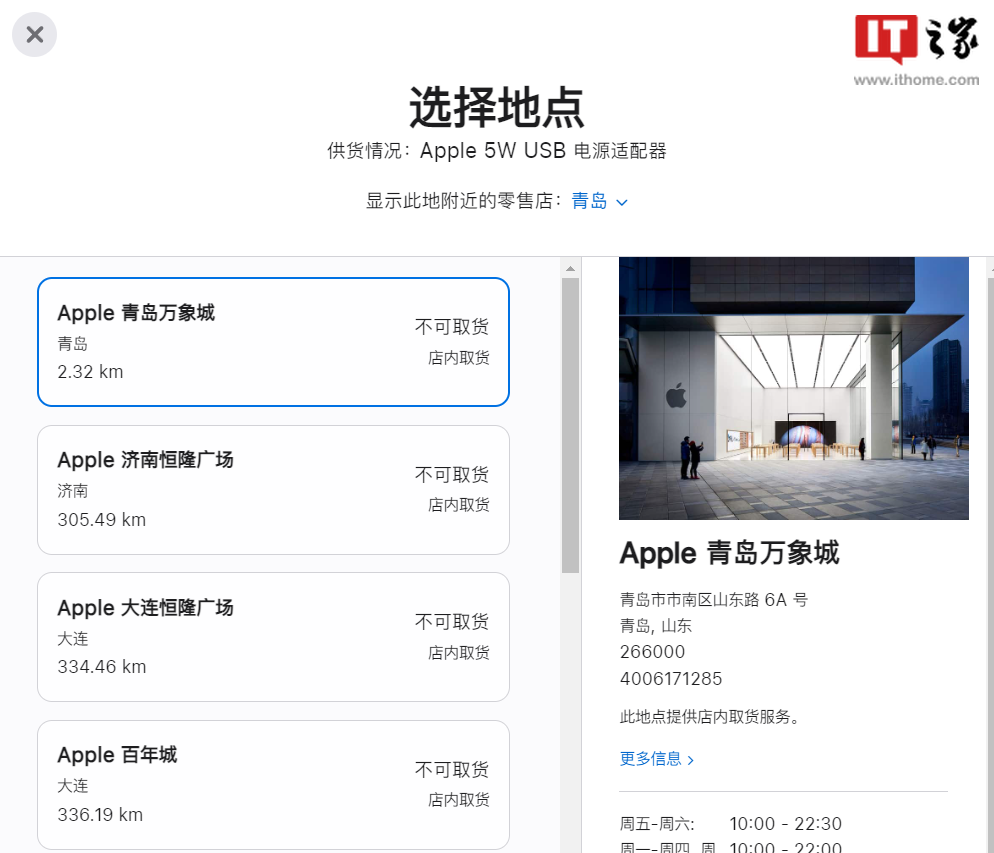
Task: Click the 周五-周六 opening hours row
Action: 730,824
